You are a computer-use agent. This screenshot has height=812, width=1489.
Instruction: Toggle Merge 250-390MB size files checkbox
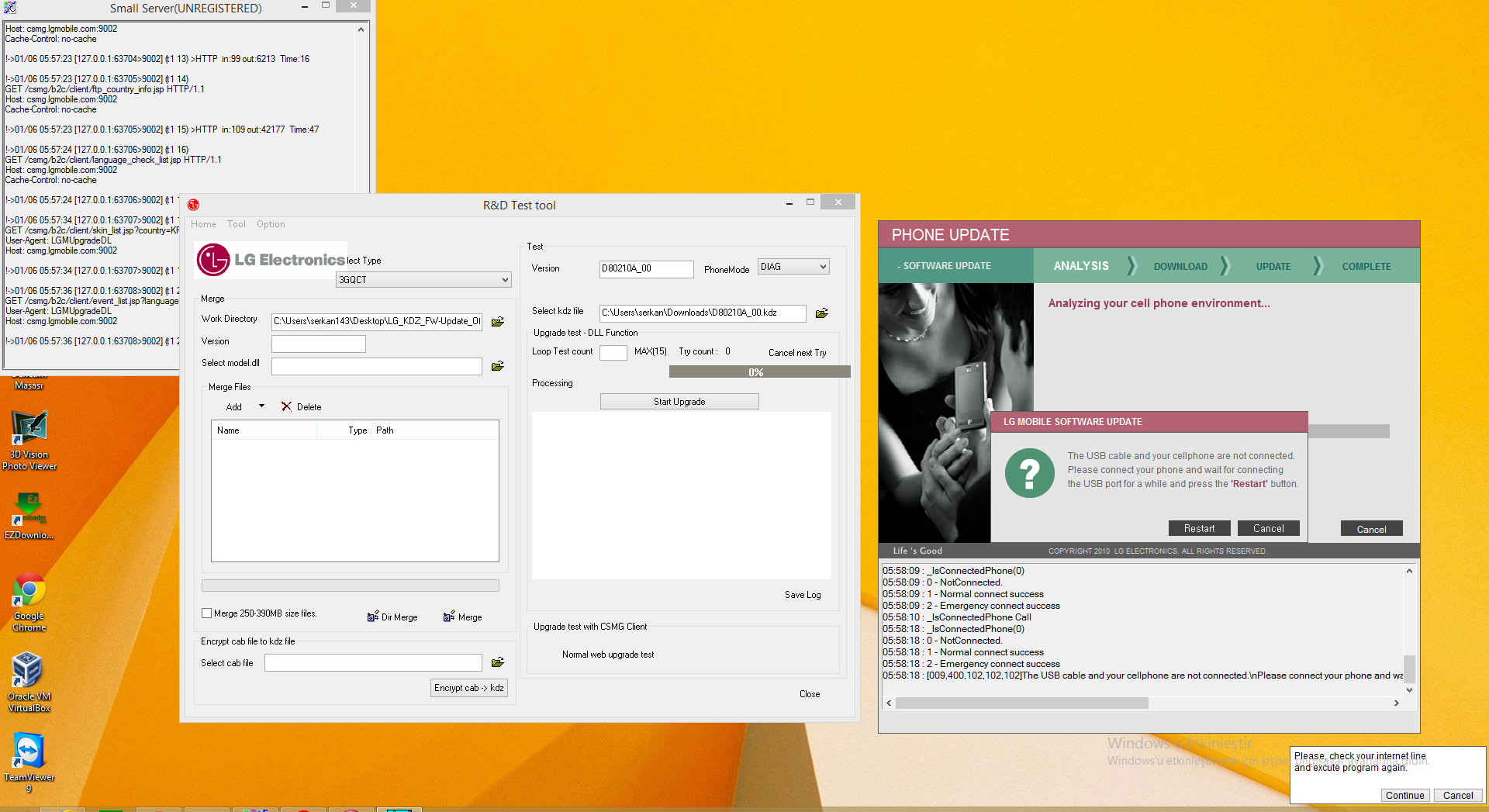(207, 613)
